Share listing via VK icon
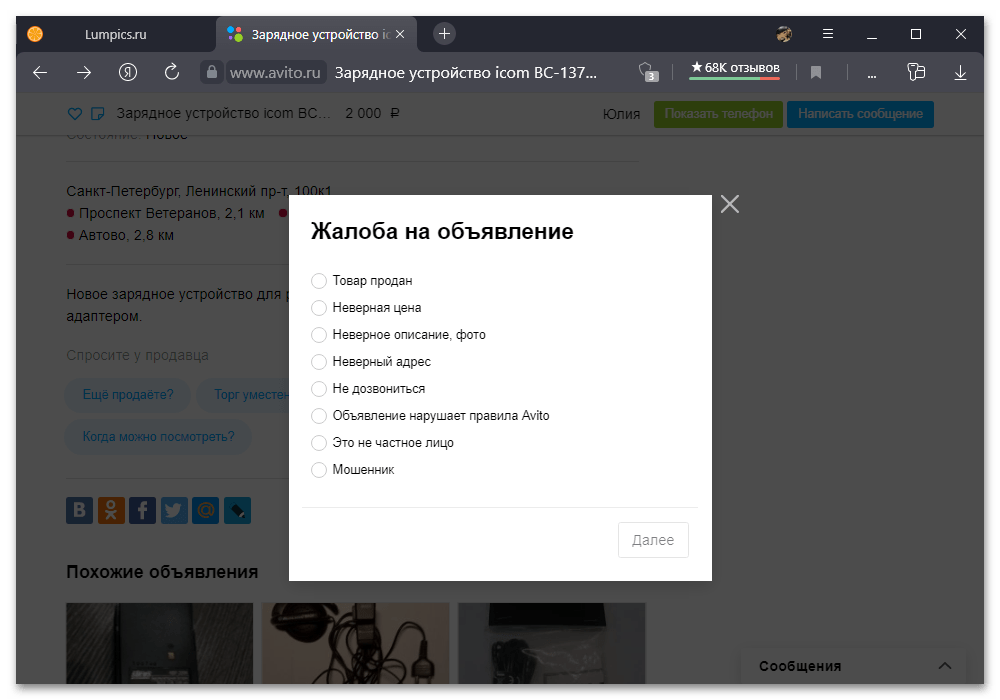Screen dimensions: 1000x700 pos(80,511)
